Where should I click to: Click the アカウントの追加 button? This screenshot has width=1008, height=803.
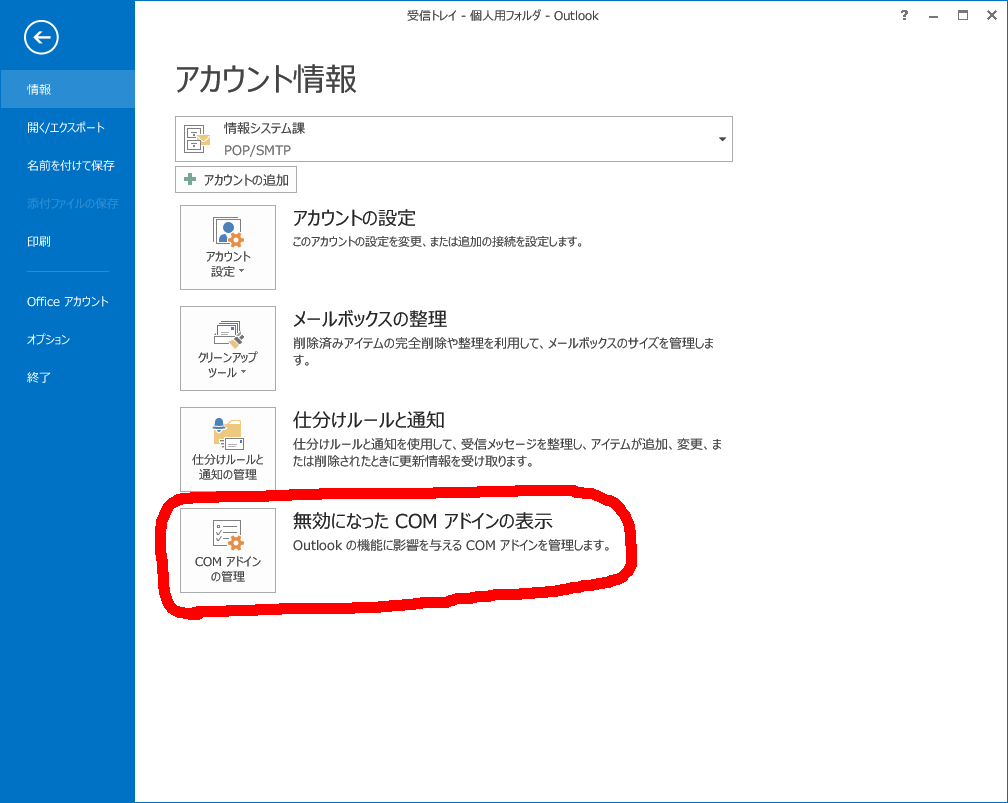pos(236,179)
